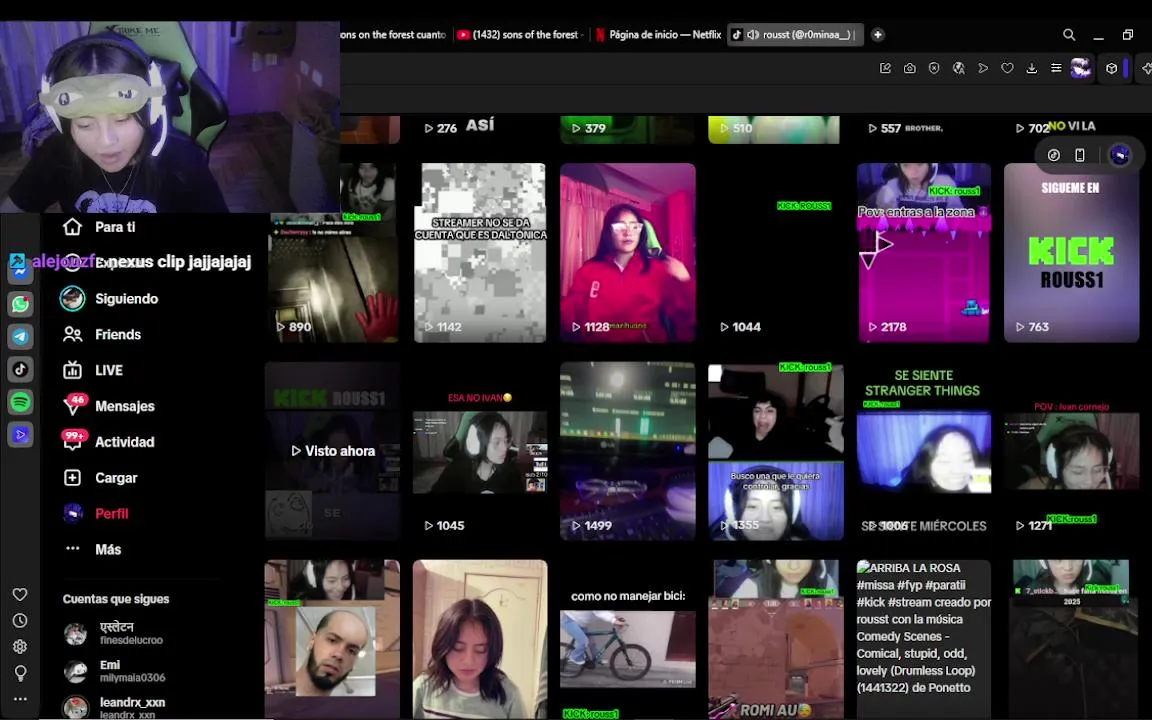Click the edit page icon in address bar
The width and height of the screenshot is (1152, 720).
point(885,68)
